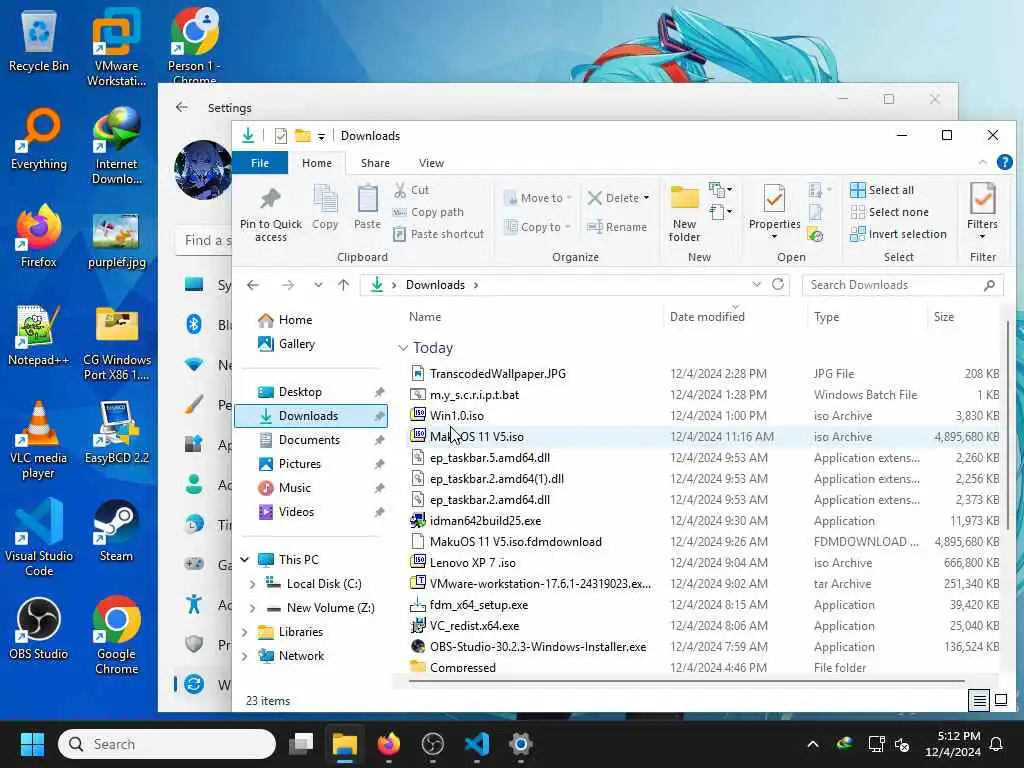Open OBS Studio from the taskbar
This screenshot has width=1024, height=768.
[x=432, y=744]
